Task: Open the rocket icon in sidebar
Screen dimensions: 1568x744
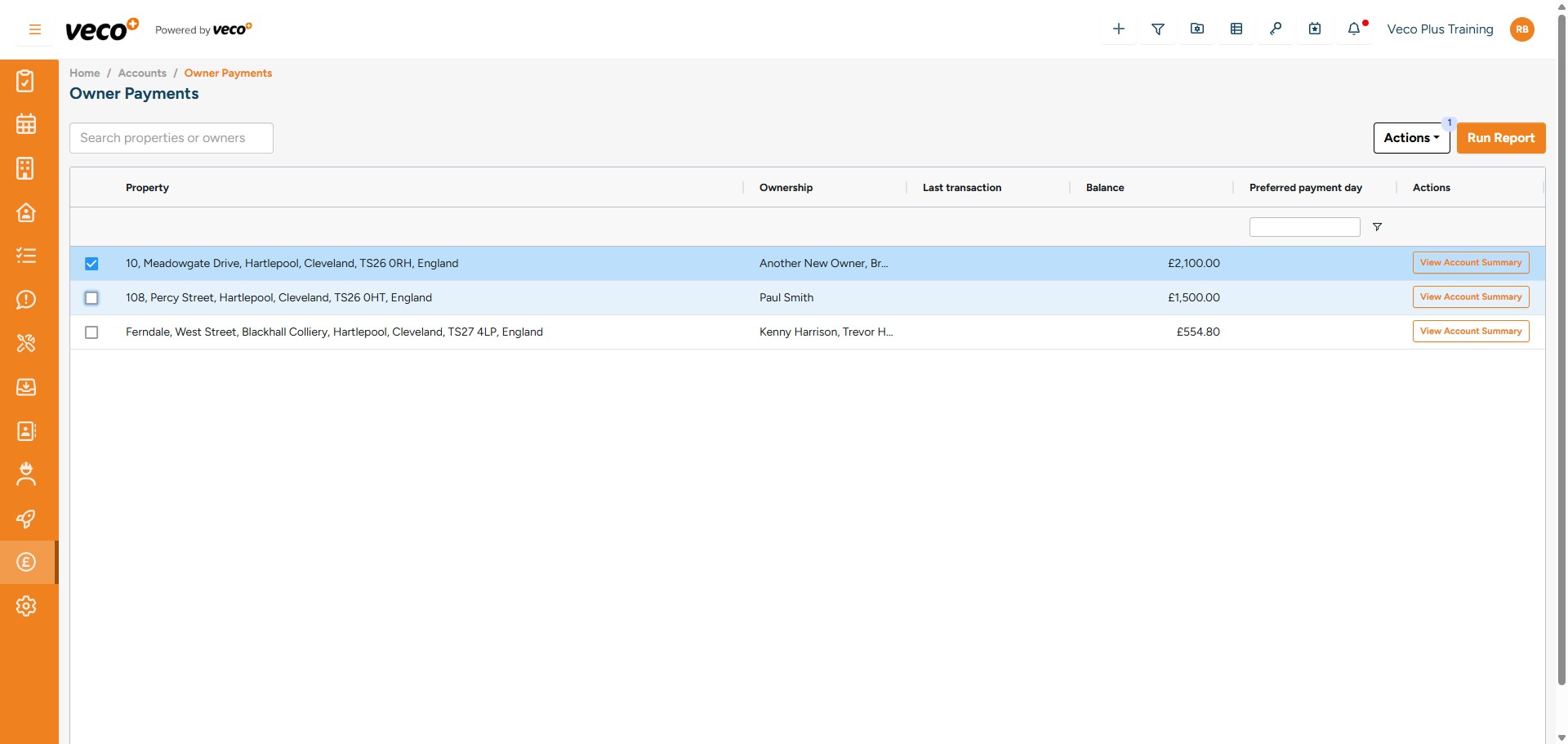Action: click(26, 519)
